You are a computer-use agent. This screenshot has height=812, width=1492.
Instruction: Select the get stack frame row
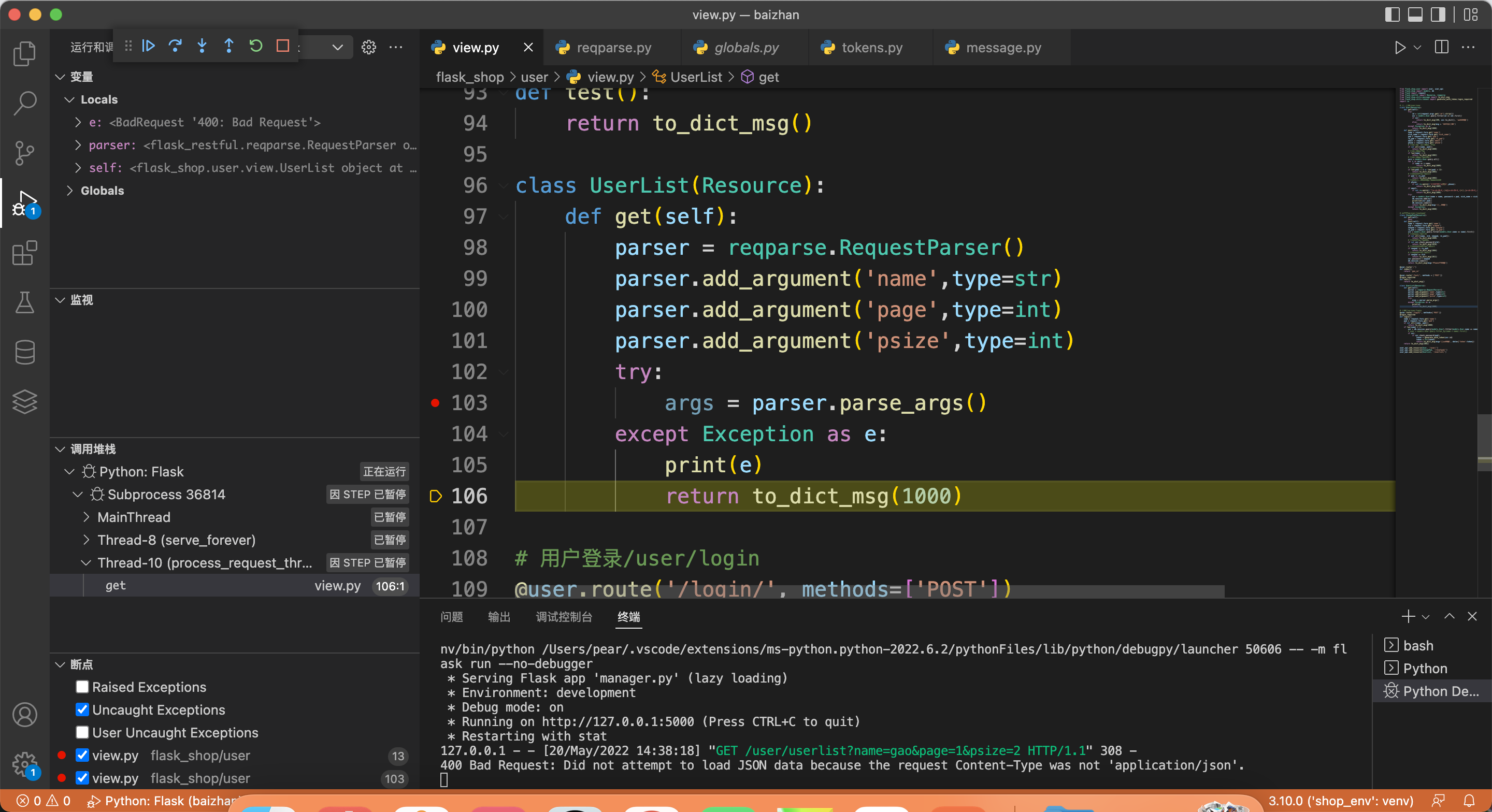[x=235, y=586]
